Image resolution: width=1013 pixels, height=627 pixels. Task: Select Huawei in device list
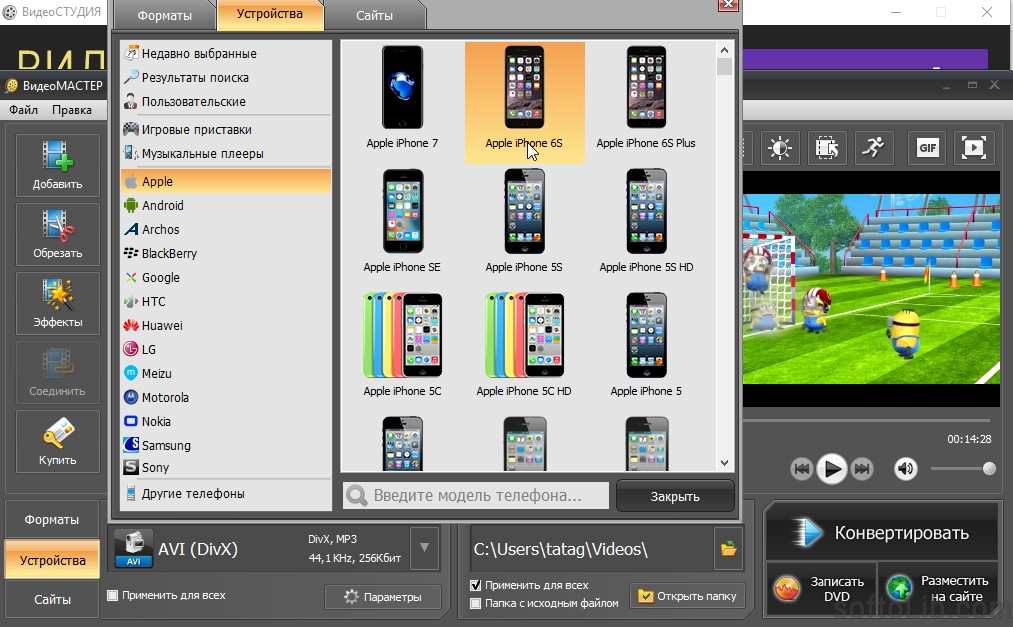[225, 325]
